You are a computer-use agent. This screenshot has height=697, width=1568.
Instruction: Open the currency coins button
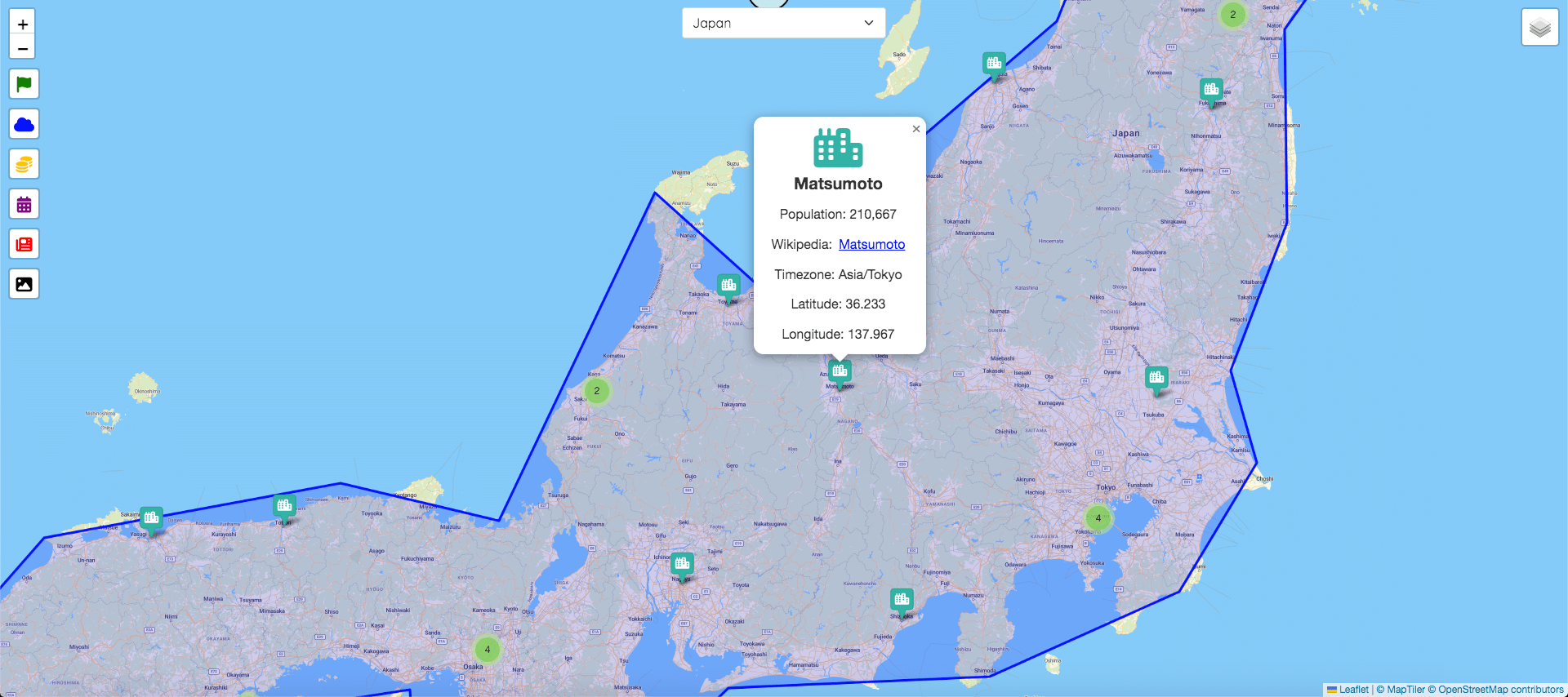[x=24, y=164]
